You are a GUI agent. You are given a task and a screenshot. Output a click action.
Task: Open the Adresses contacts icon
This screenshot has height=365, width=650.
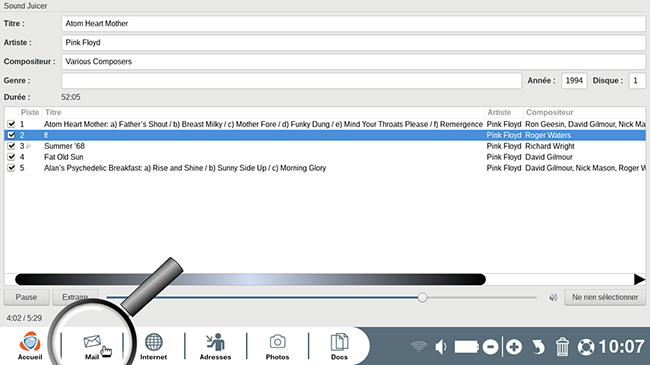[215, 346]
